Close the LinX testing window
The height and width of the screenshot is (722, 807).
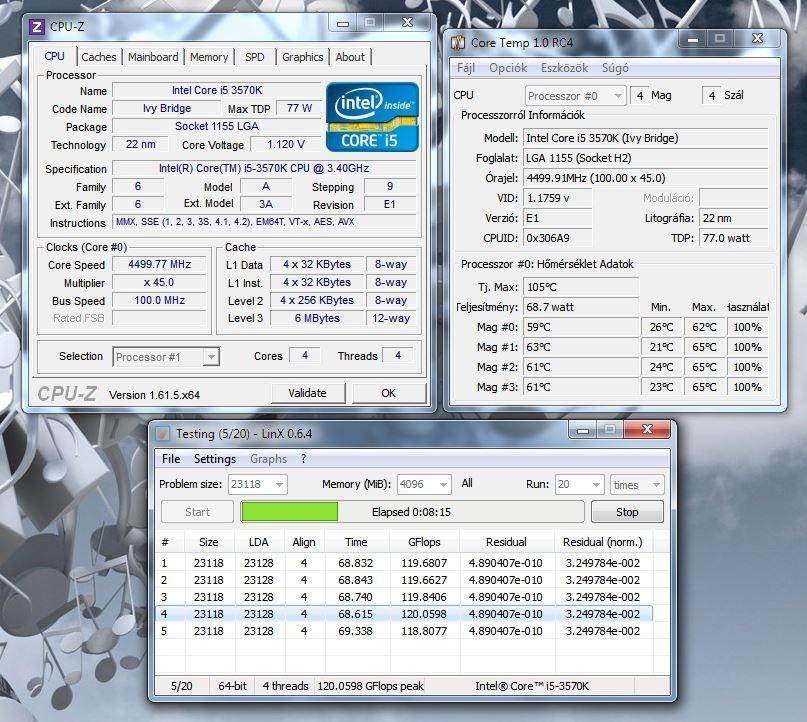(647, 429)
